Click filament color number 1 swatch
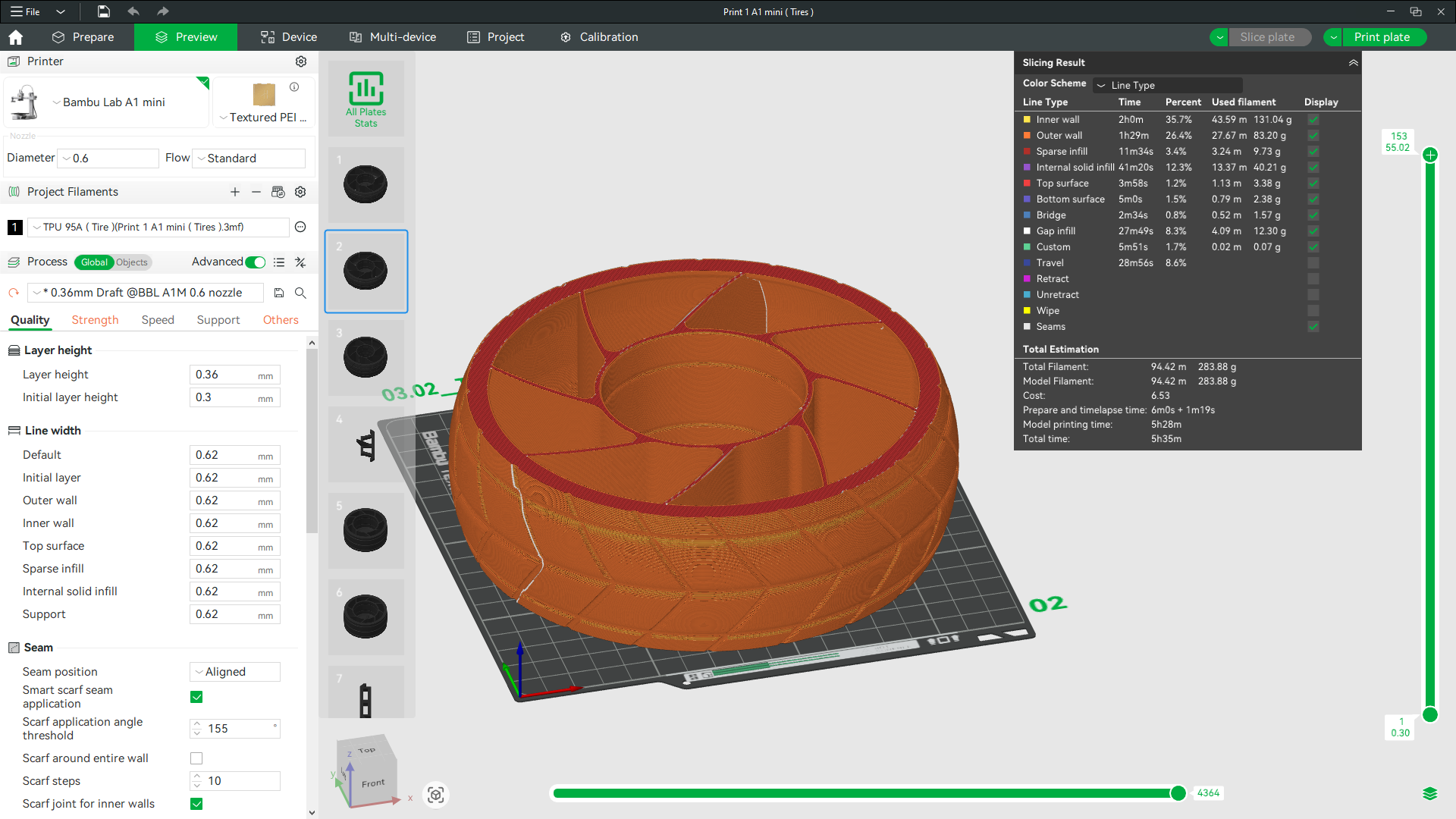 [x=14, y=227]
